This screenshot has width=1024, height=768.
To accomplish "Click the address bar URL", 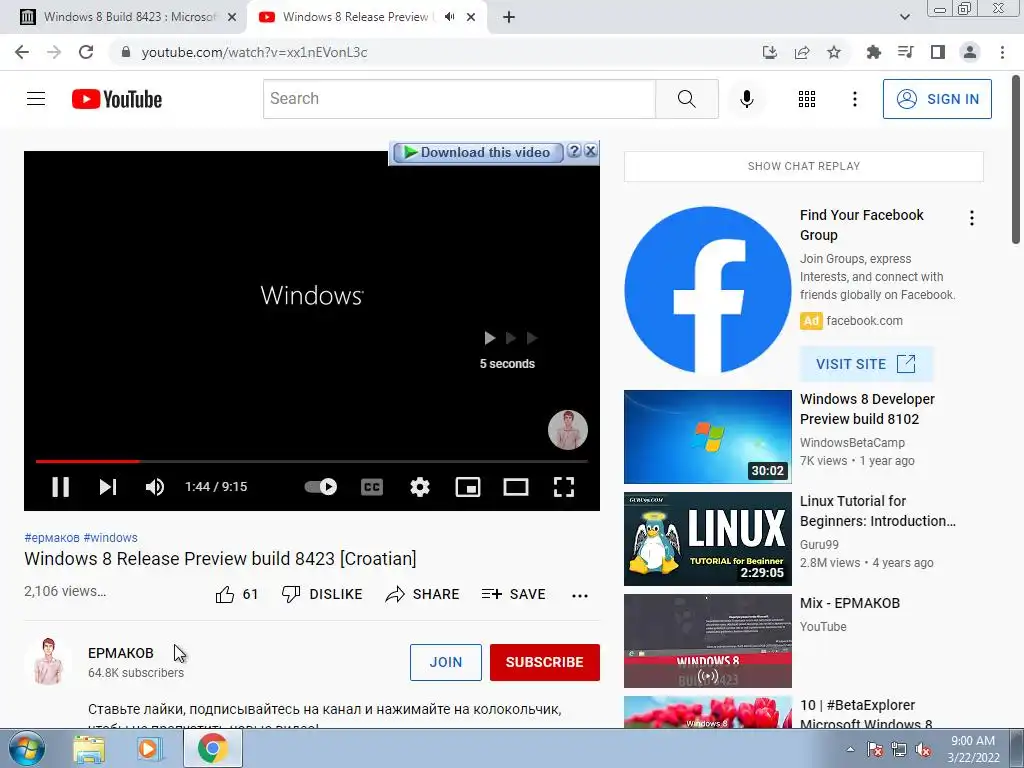I will (x=254, y=52).
